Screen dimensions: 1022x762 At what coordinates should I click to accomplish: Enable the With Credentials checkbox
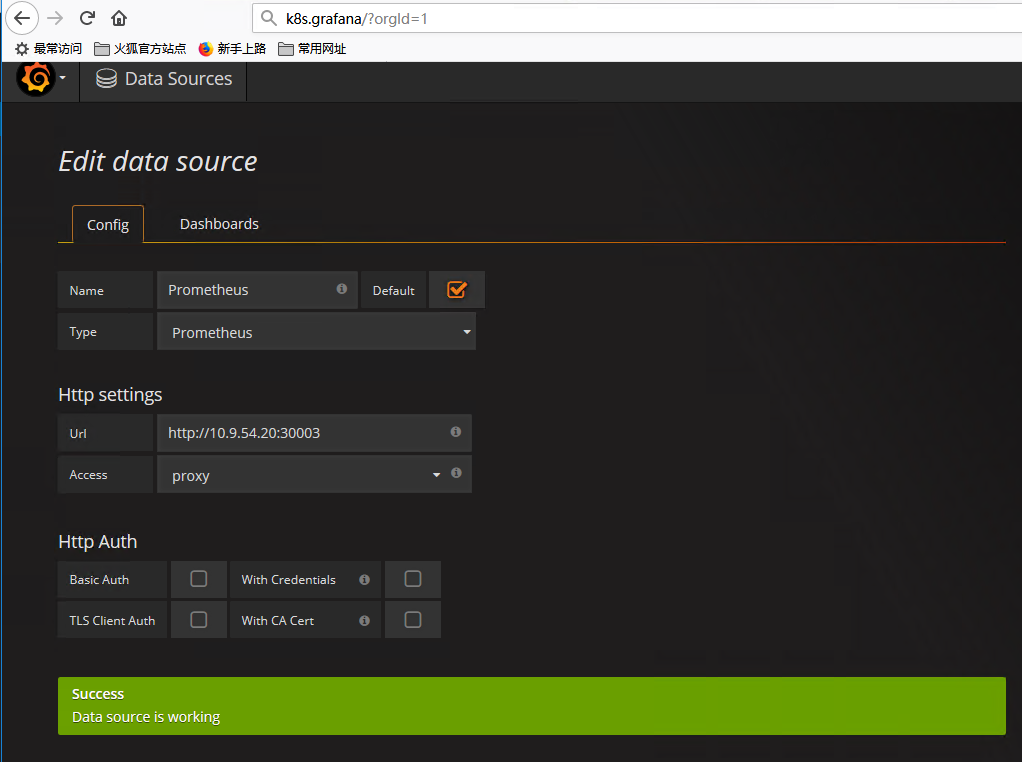(x=413, y=579)
